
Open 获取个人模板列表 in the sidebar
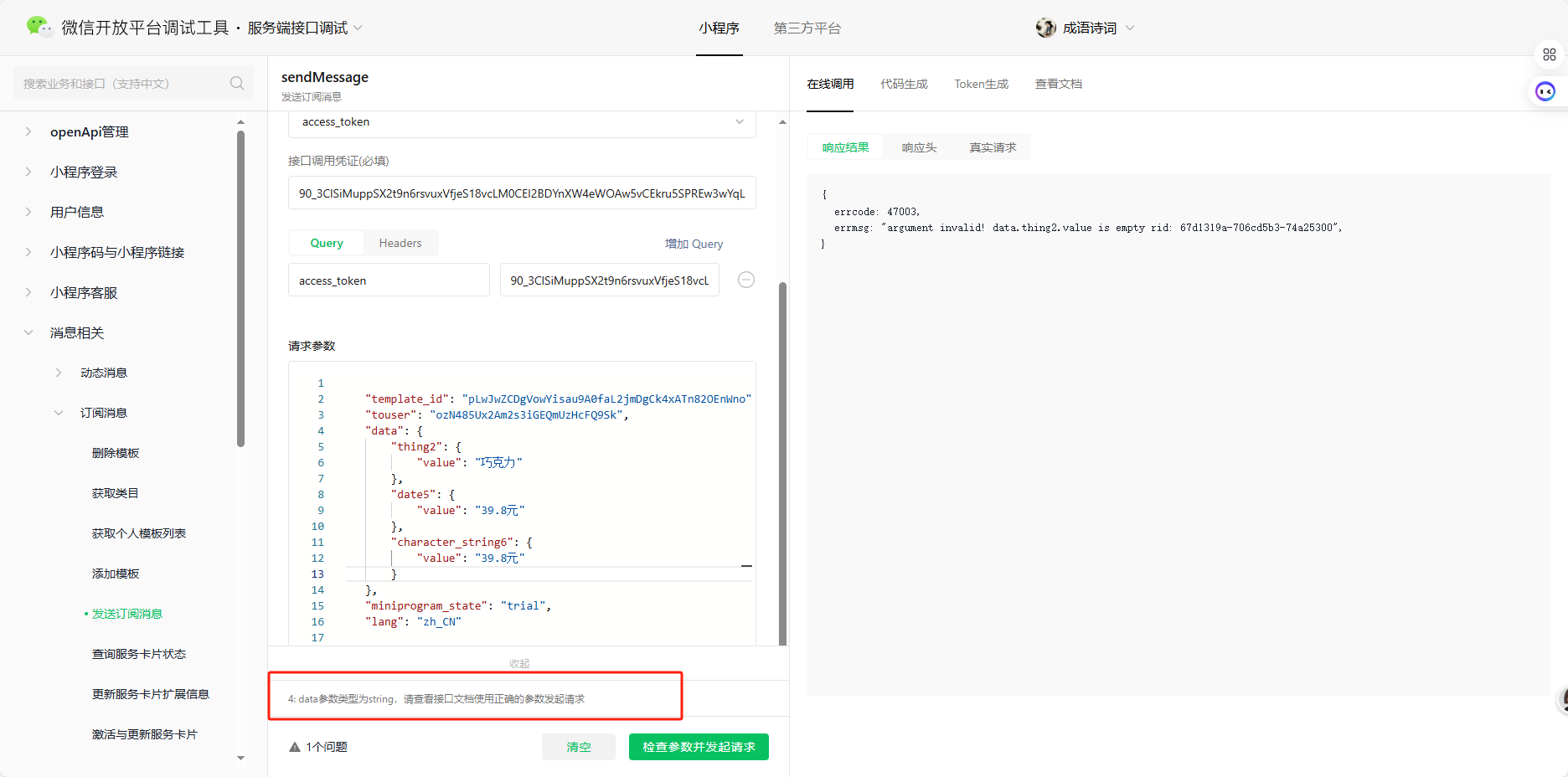(x=139, y=533)
